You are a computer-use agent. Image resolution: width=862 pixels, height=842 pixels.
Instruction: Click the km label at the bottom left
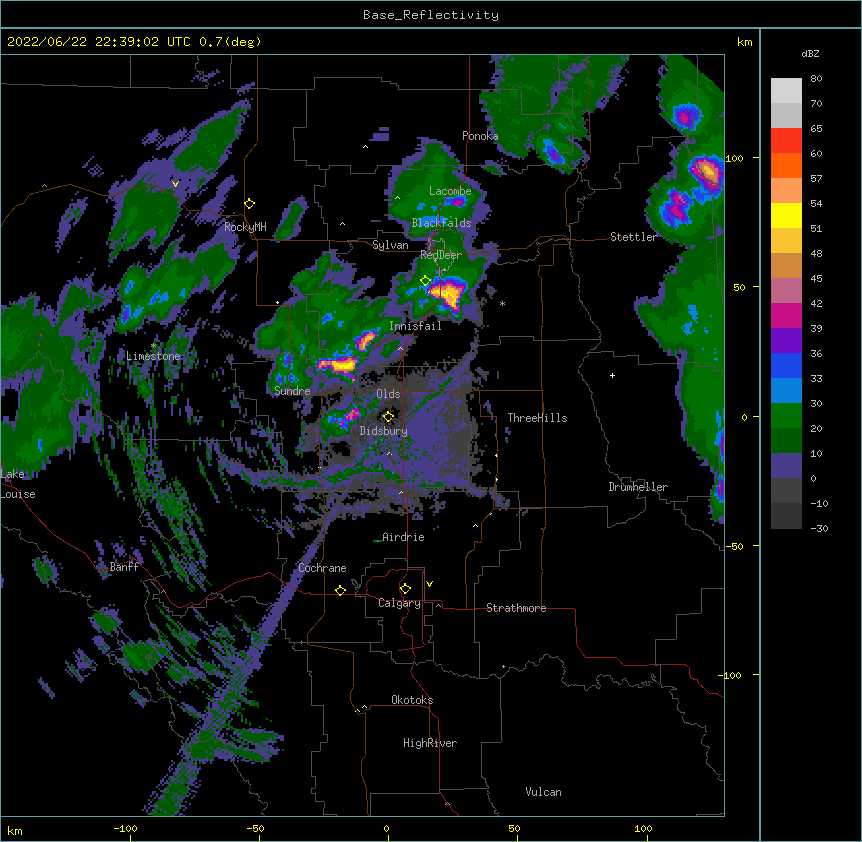click(15, 831)
